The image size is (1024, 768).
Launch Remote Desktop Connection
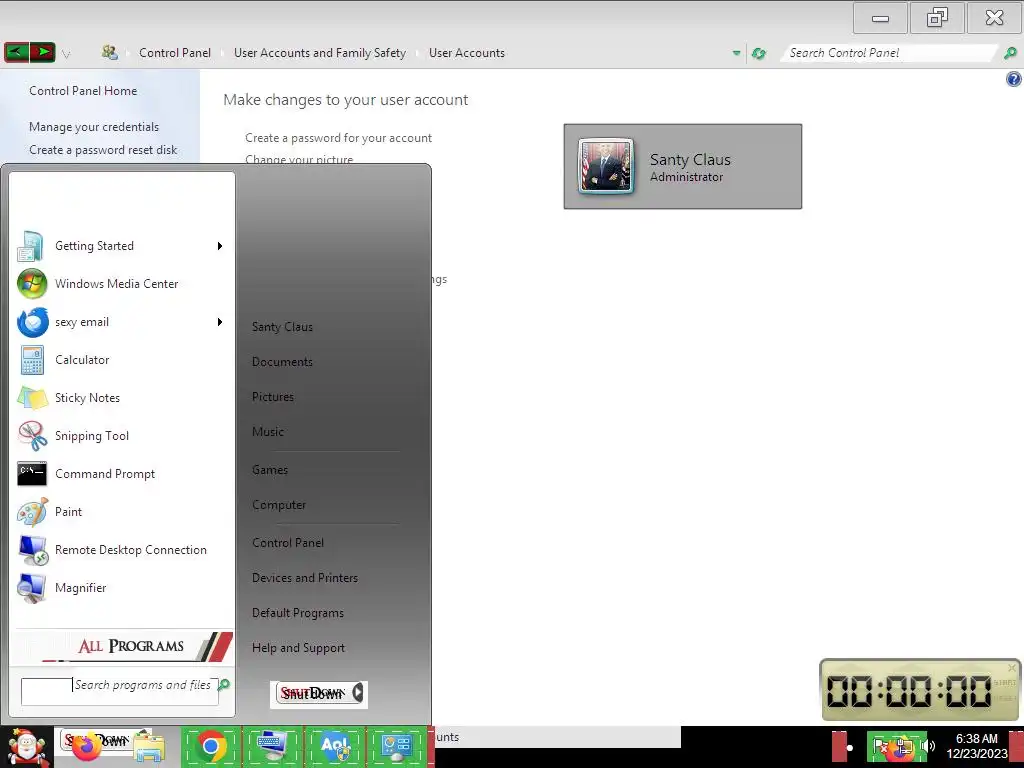coord(121,550)
